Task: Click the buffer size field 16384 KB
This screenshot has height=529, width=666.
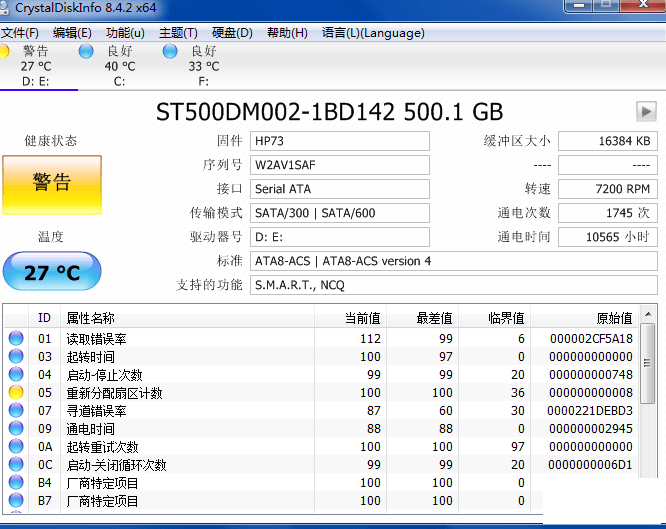Action: coord(608,141)
